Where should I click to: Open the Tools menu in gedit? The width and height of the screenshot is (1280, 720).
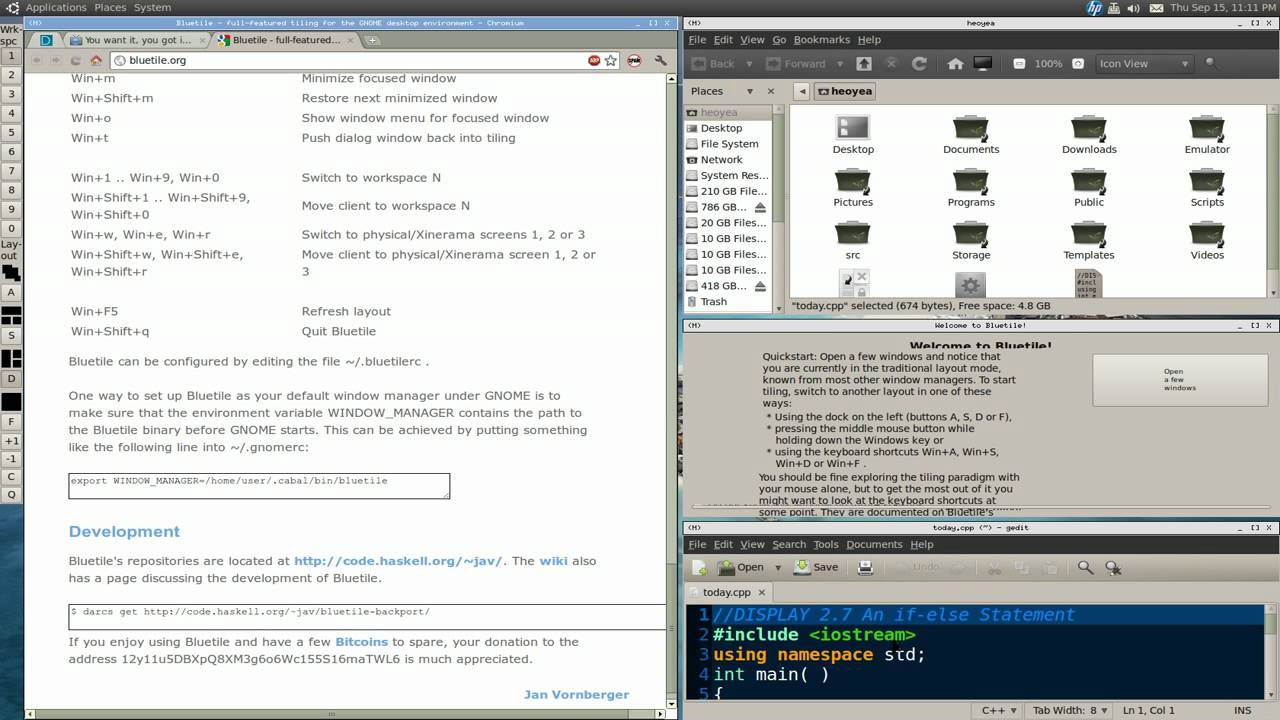coord(826,545)
